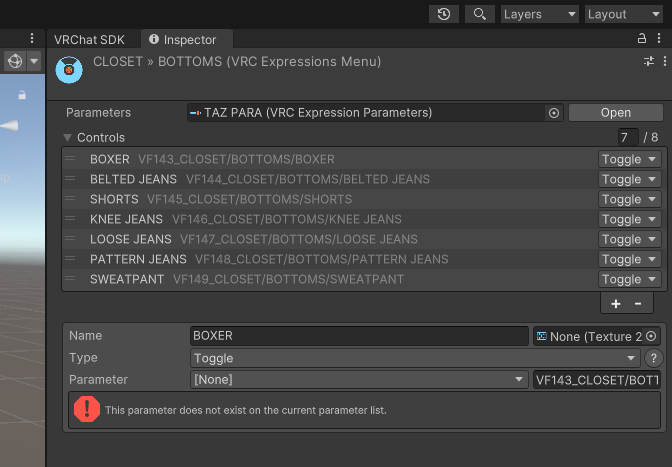The height and width of the screenshot is (467, 672).
Task: Open the Parameter [None] dropdown
Action: pos(359,380)
